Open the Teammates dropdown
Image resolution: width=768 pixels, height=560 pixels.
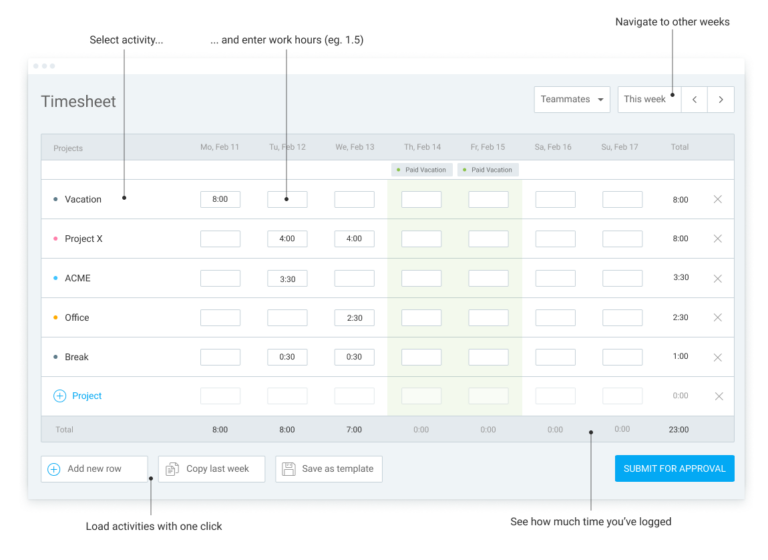click(x=572, y=99)
